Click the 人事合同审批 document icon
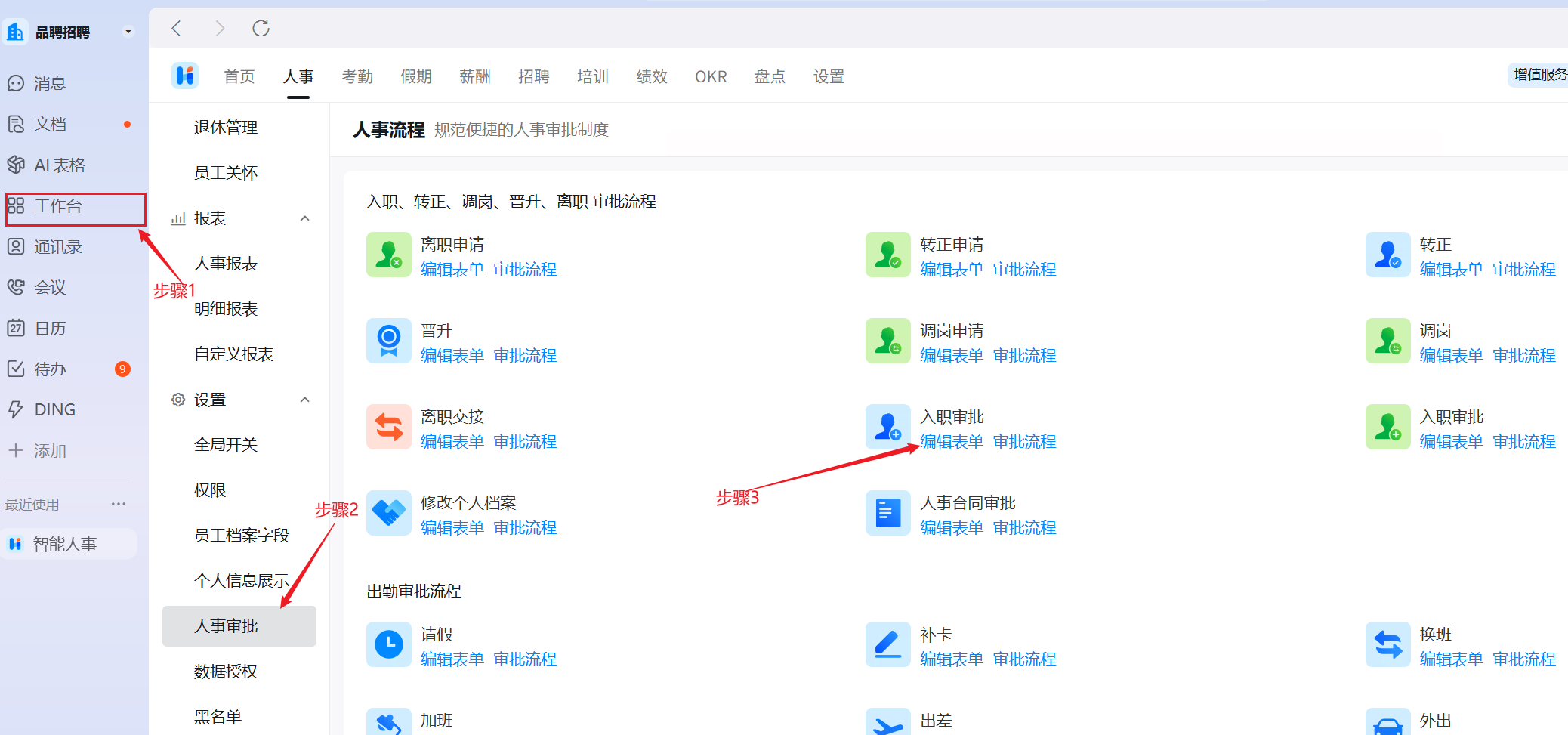Image resolution: width=1568 pixels, height=735 pixels. click(x=887, y=513)
